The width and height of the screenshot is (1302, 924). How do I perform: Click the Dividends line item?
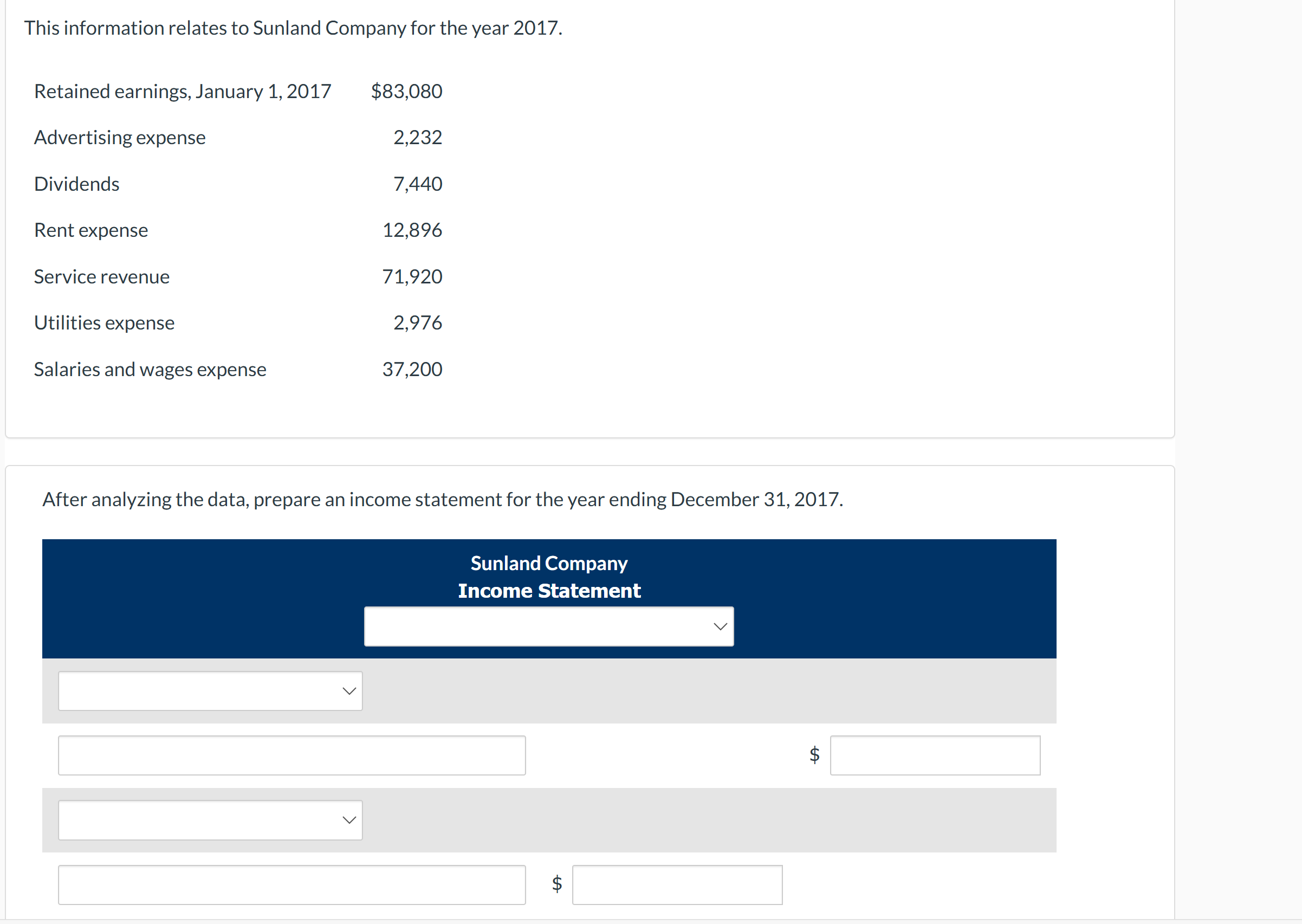pyautogui.click(x=76, y=184)
